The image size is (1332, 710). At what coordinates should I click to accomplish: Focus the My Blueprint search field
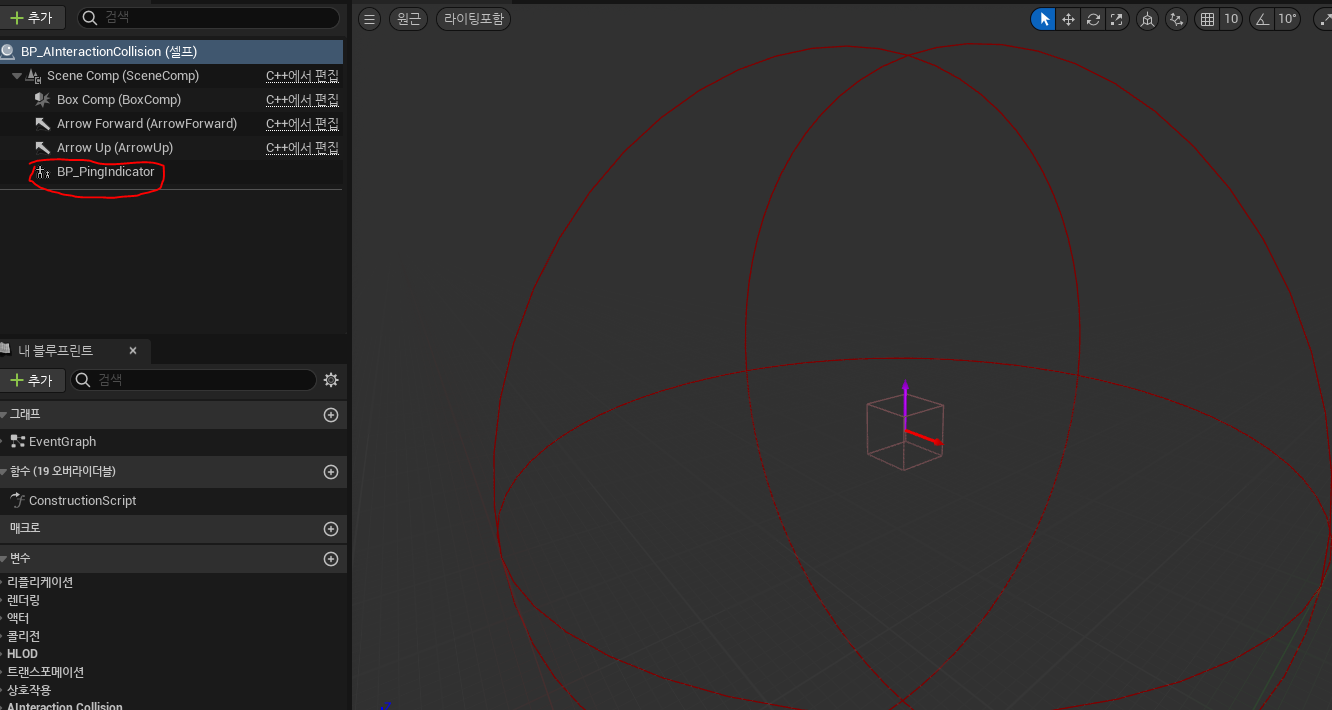point(194,380)
